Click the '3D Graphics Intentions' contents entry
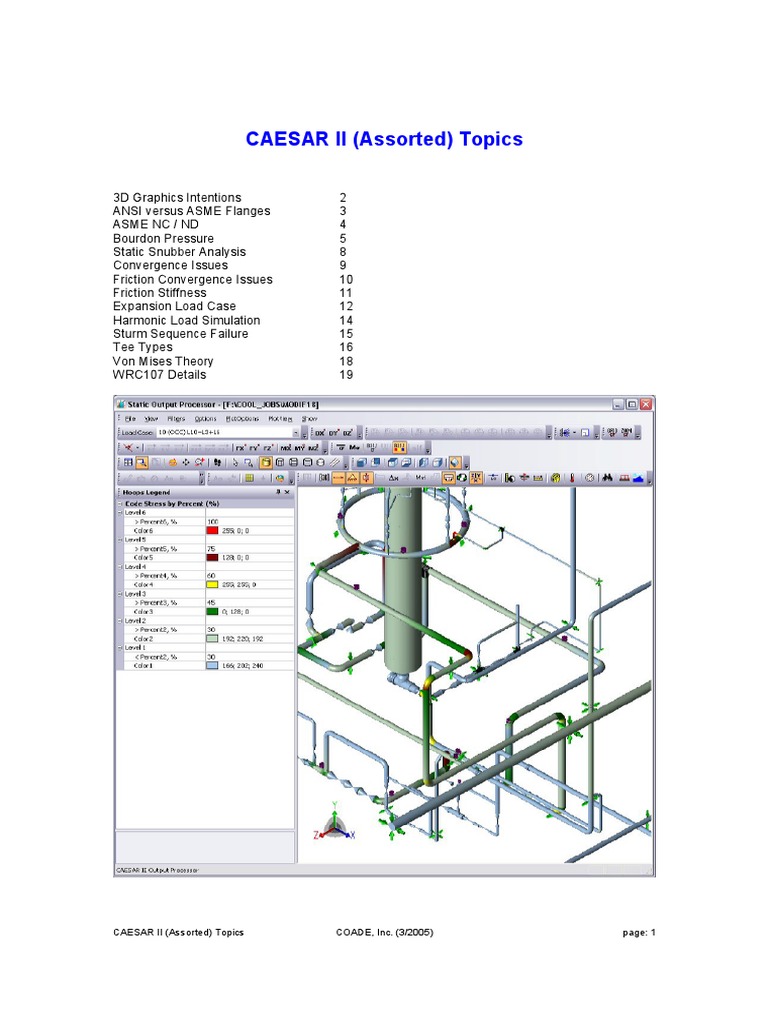 [x=177, y=197]
